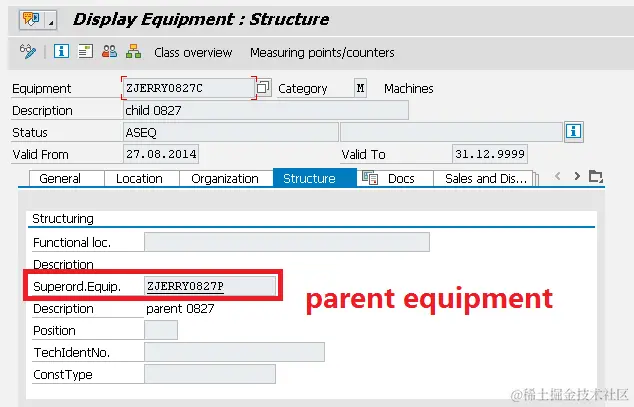The image size is (634, 407).
Task: Click the Position field
Action: 161,330
